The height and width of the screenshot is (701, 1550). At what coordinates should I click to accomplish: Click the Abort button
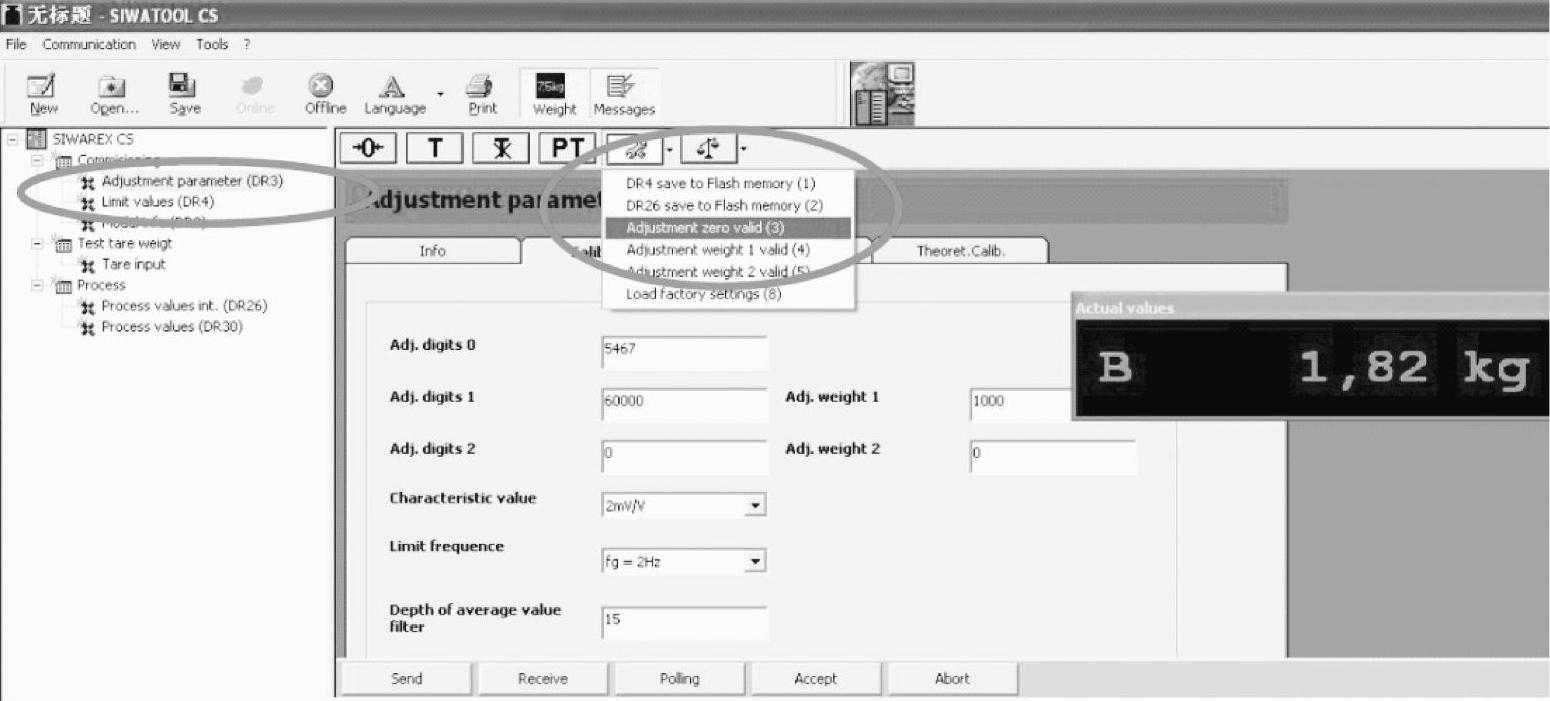(952, 679)
